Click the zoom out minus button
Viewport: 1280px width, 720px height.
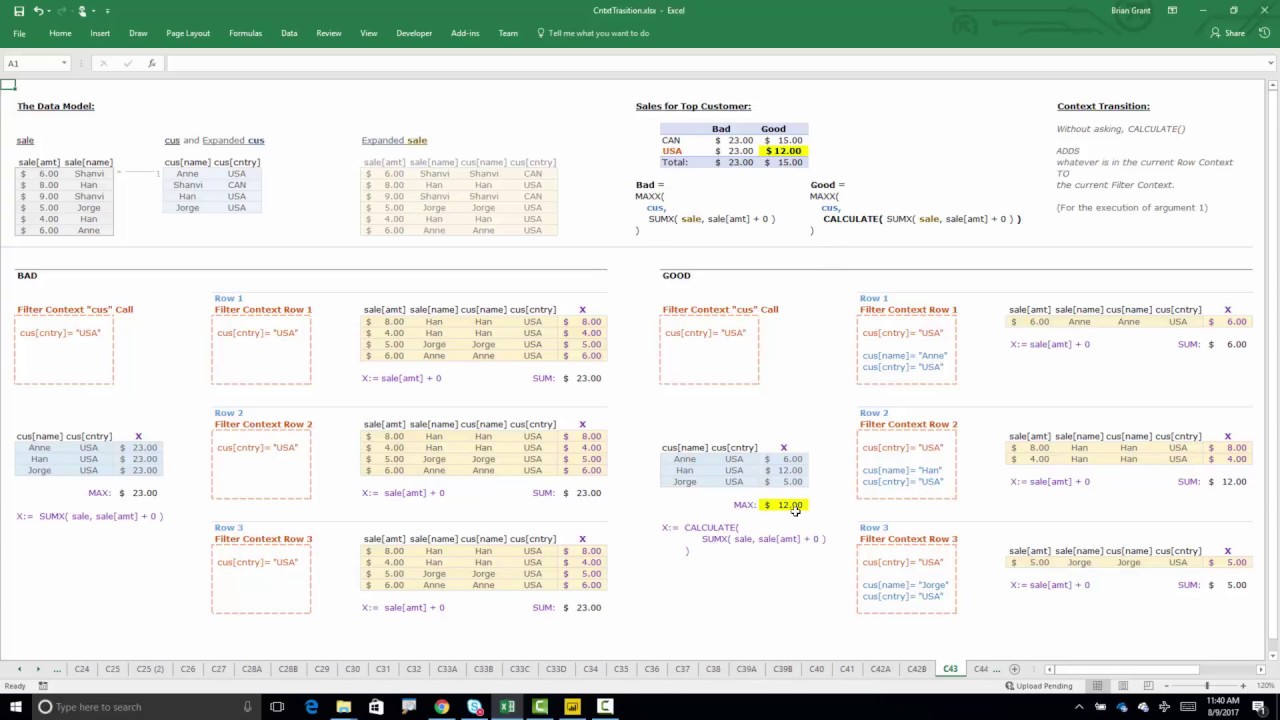1168,686
